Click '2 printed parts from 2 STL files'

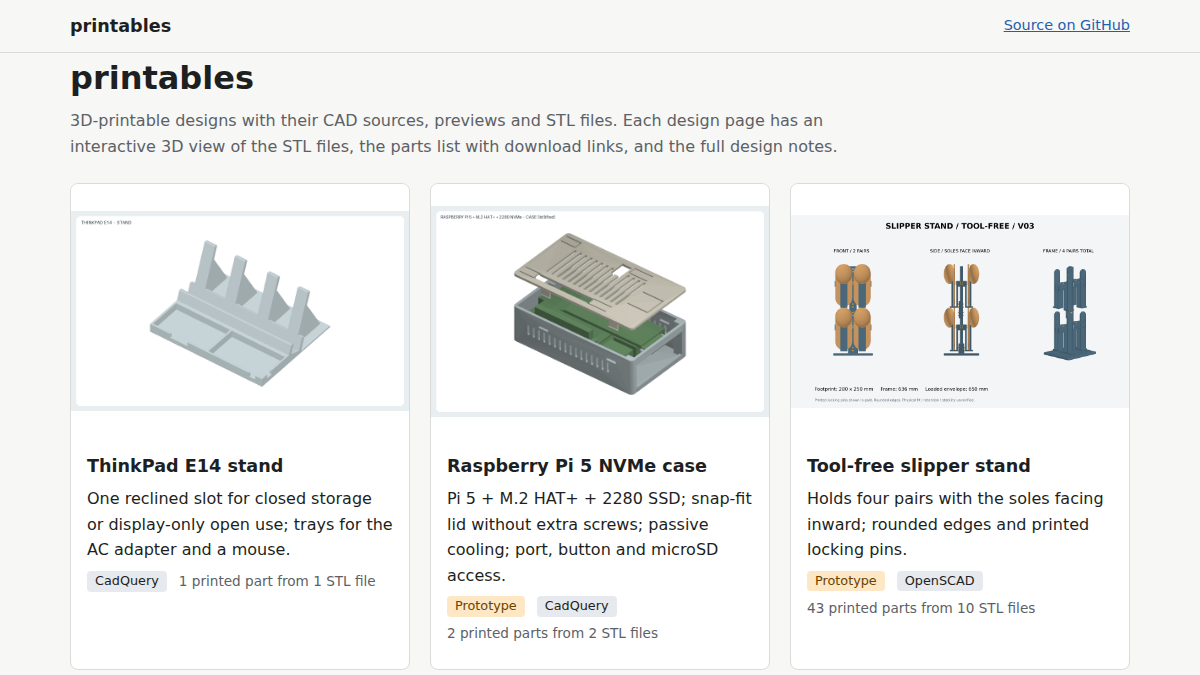click(552, 633)
